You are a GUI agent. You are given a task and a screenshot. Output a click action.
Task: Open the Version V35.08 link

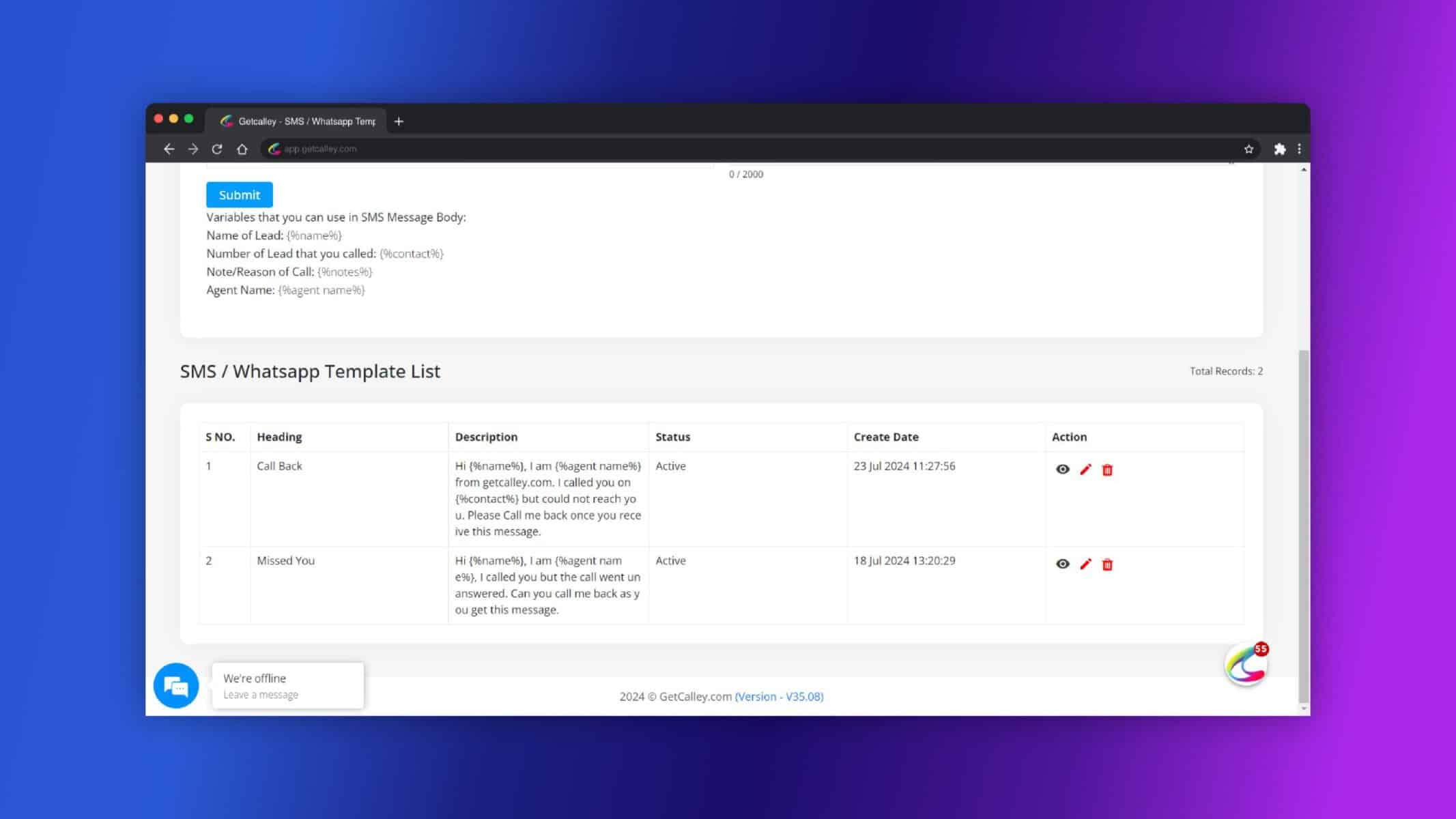coord(779,696)
